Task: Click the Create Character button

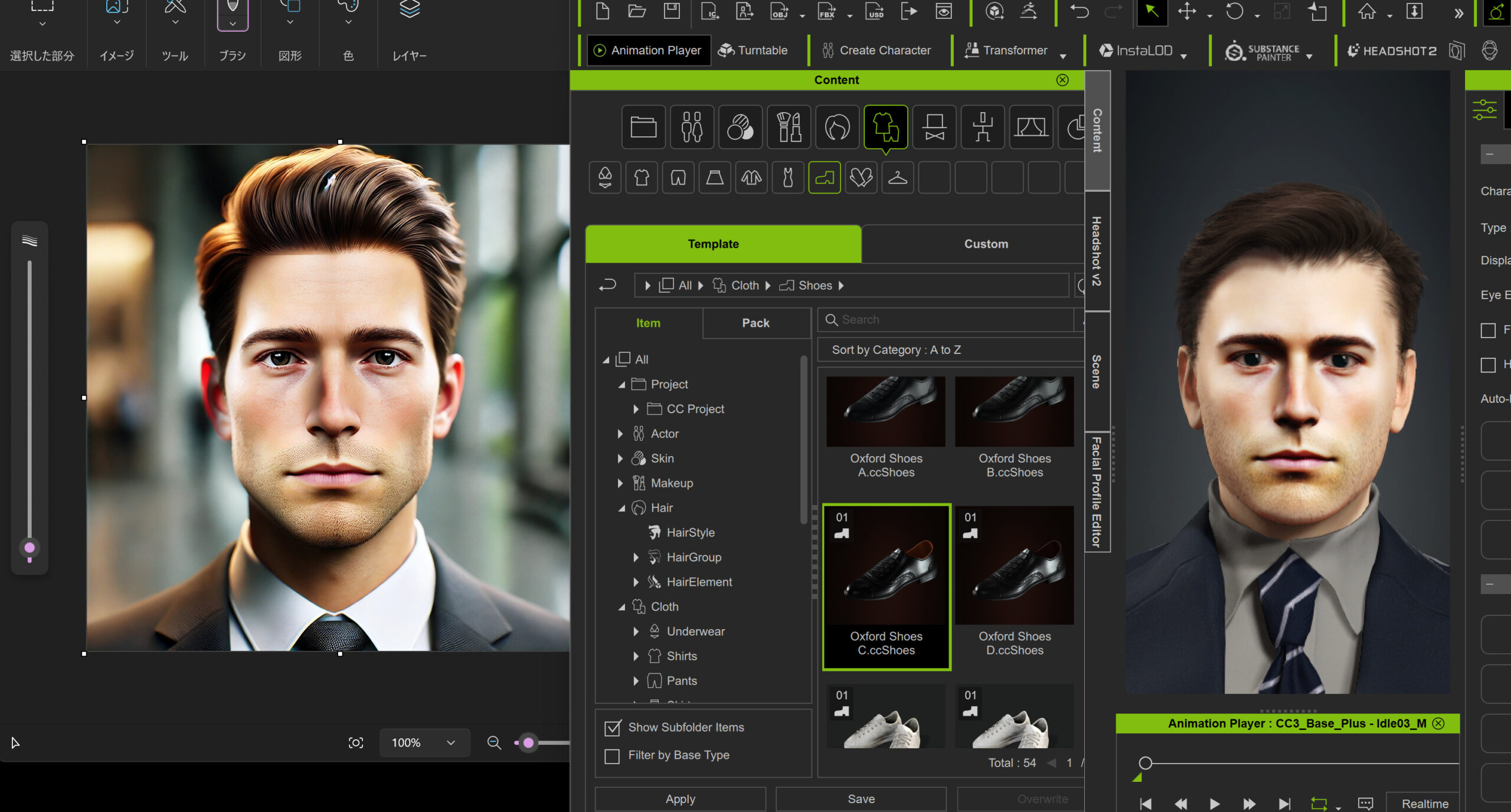Action: pyautogui.click(x=877, y=50)
